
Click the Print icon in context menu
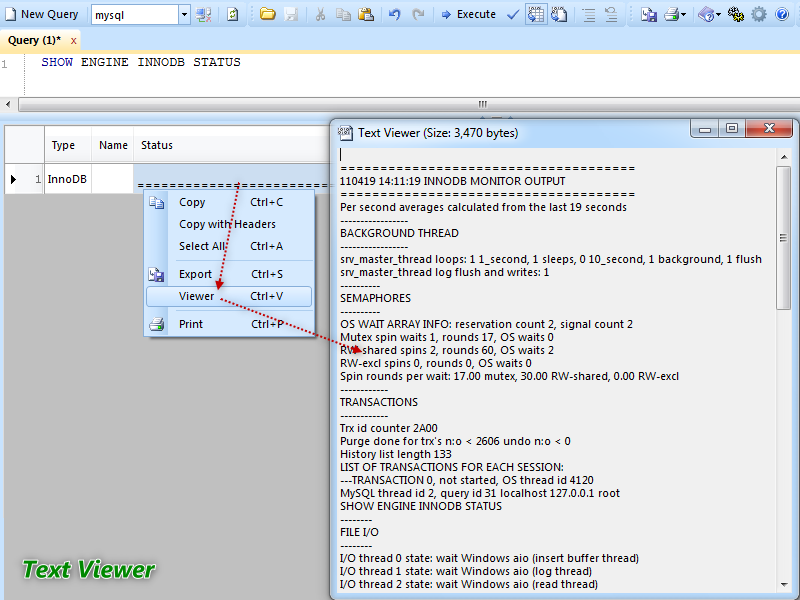(x=157, y=324)
